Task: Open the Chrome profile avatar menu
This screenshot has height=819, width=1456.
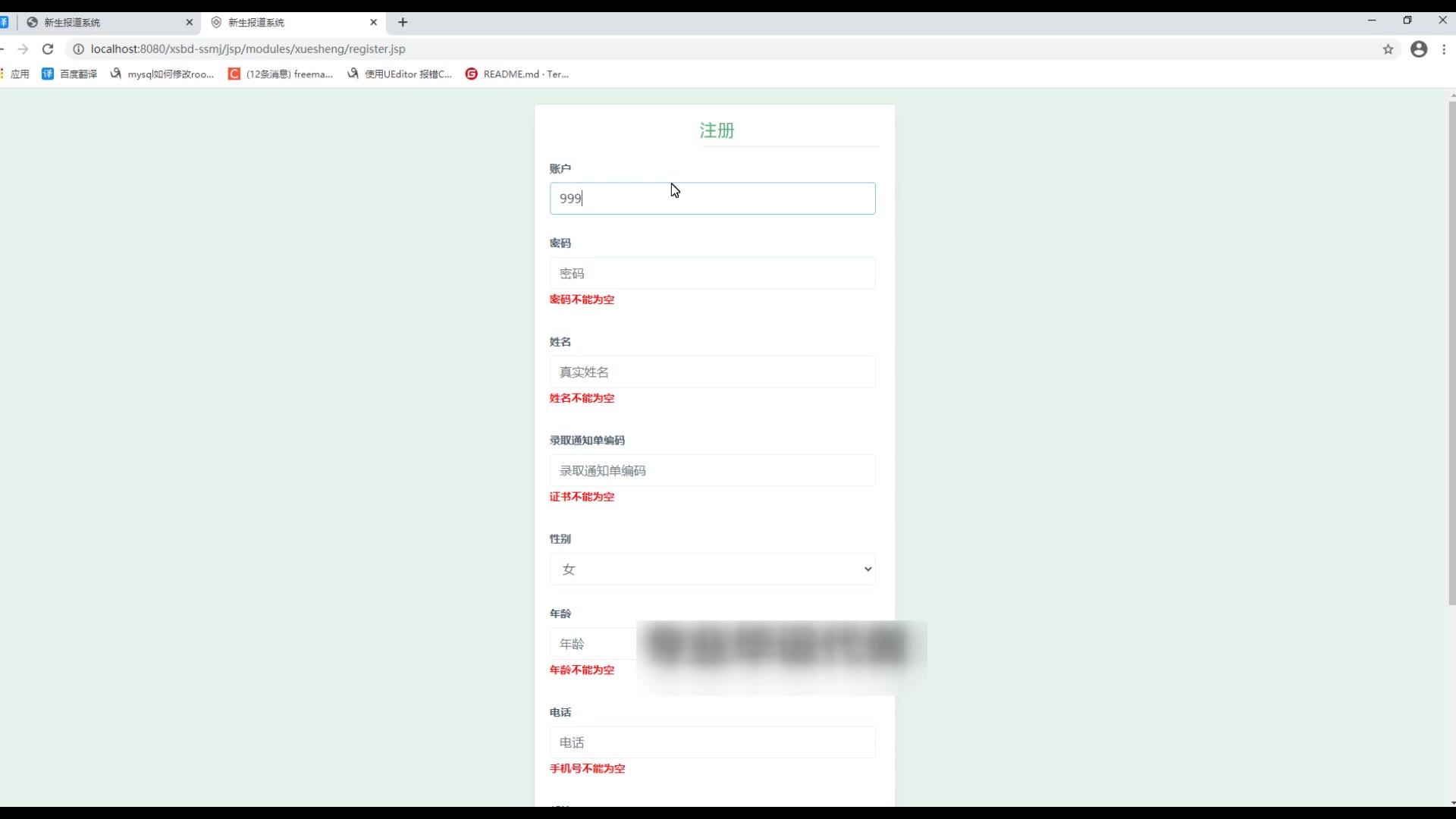Action: 1419,49
